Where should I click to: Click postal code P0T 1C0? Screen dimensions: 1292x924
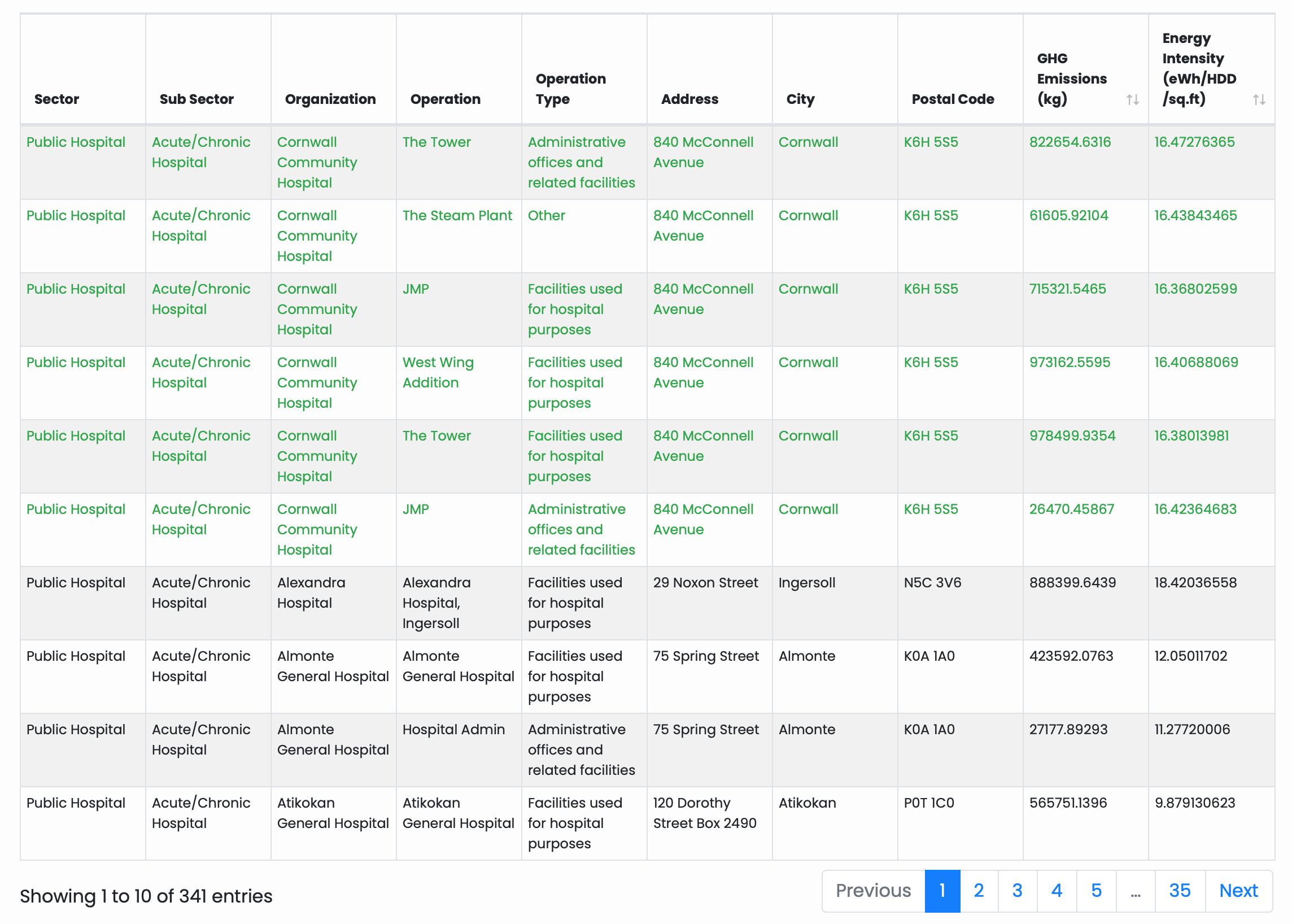pos(928,803)
